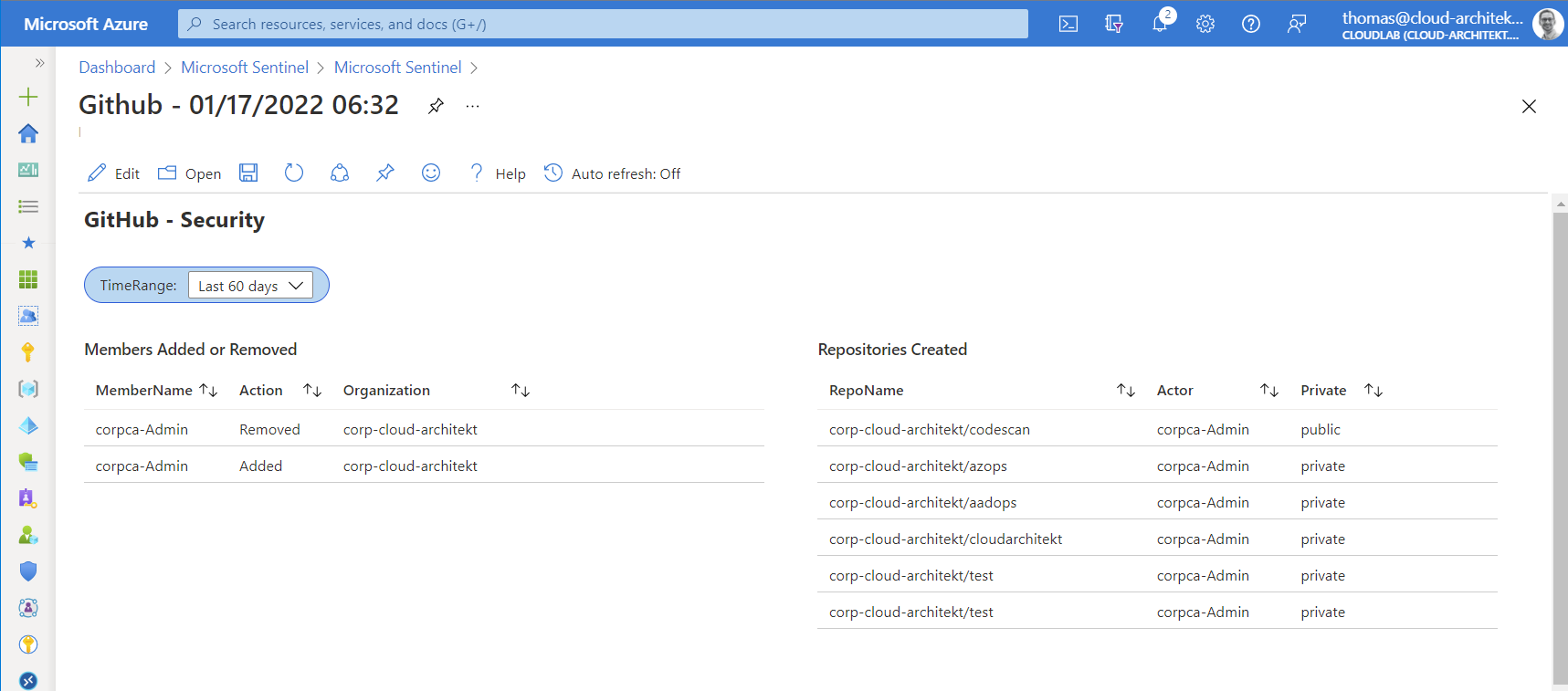Open All resources grid icon in sidebar
This screenshot has width=1568, height=691.
(x=28, y=279)
